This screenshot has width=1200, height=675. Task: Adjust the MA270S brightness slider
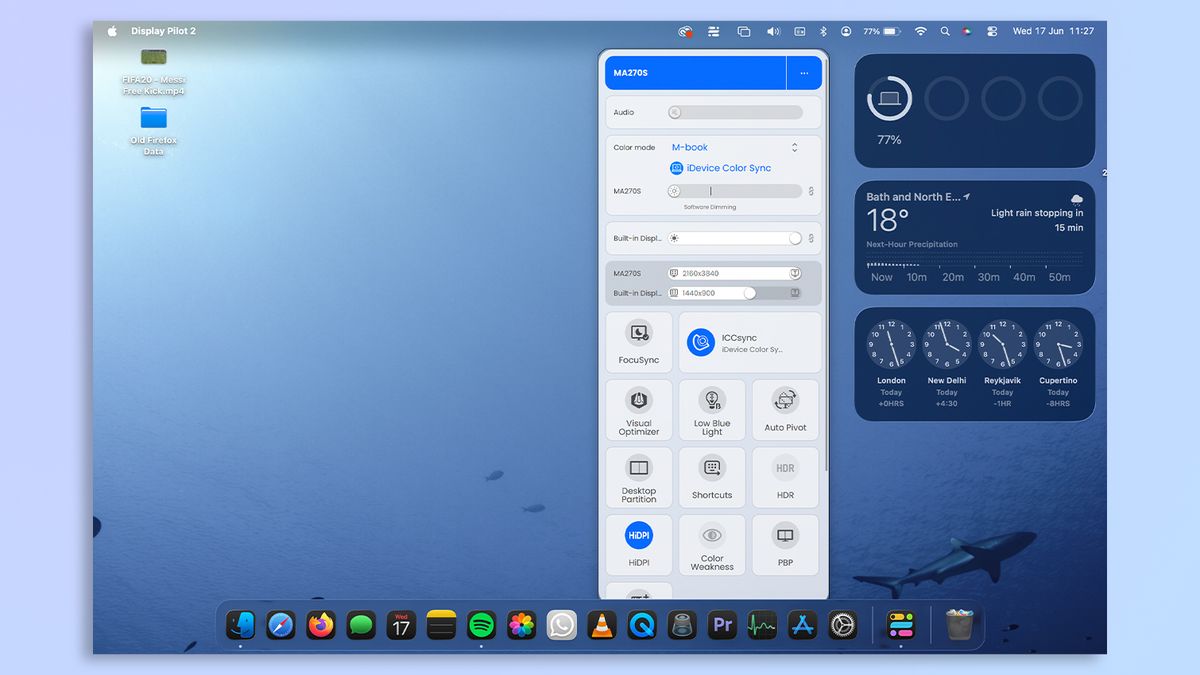[x=735, y=191]
